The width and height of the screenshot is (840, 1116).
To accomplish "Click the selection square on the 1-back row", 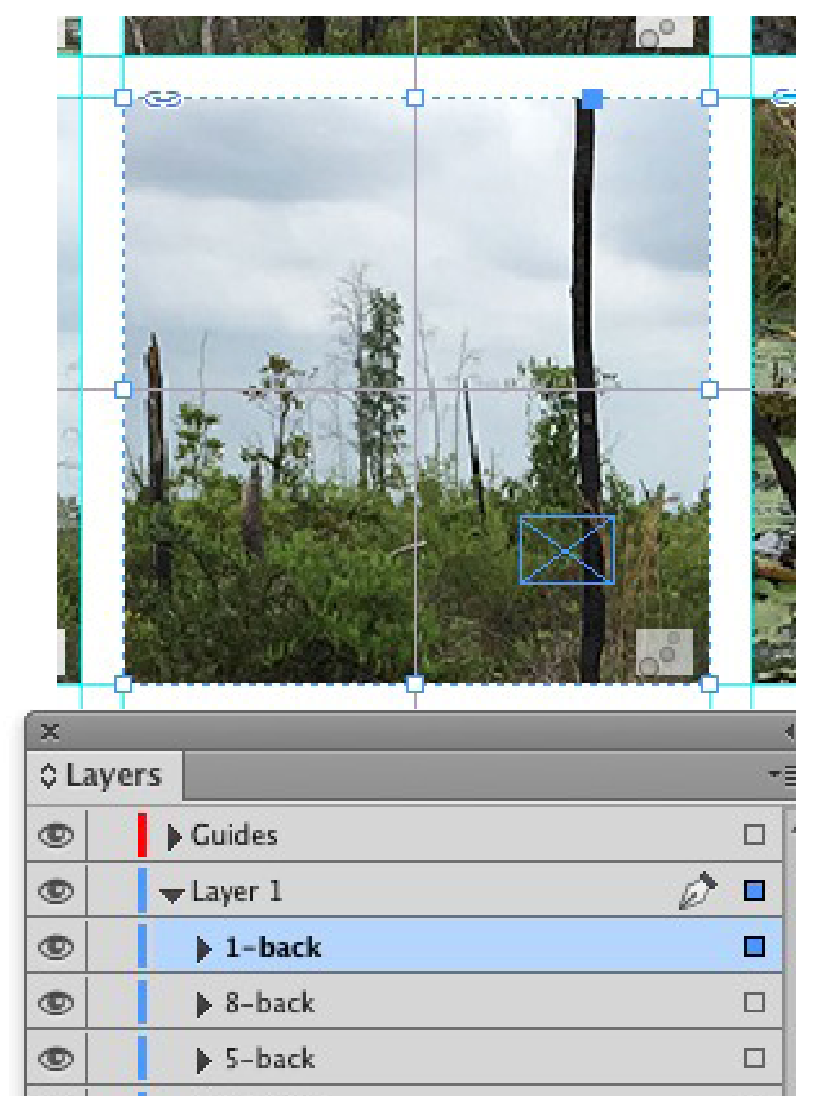I will (x=754, y=946).
